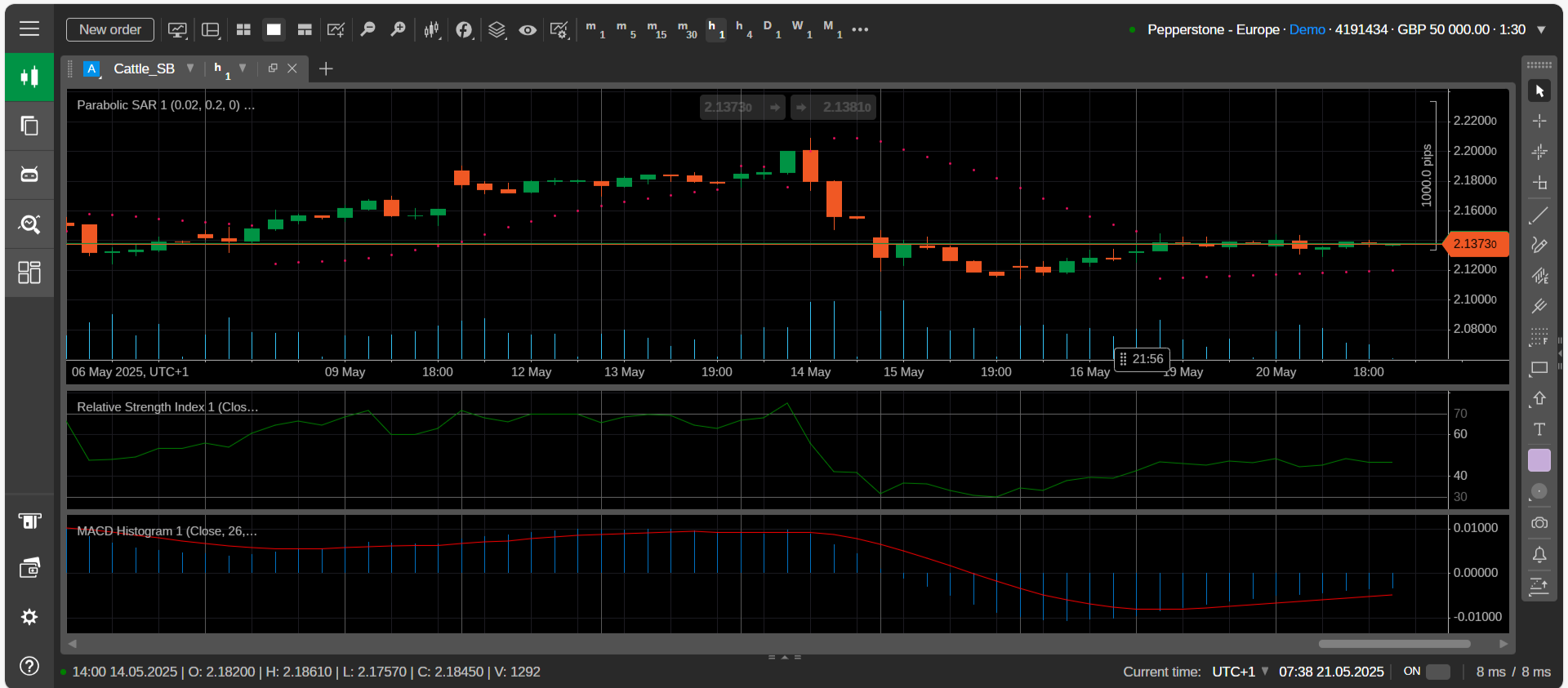The image size is (1568, 688).
Task: Click the buy price 2.13810 button
Action: [833, 107]
